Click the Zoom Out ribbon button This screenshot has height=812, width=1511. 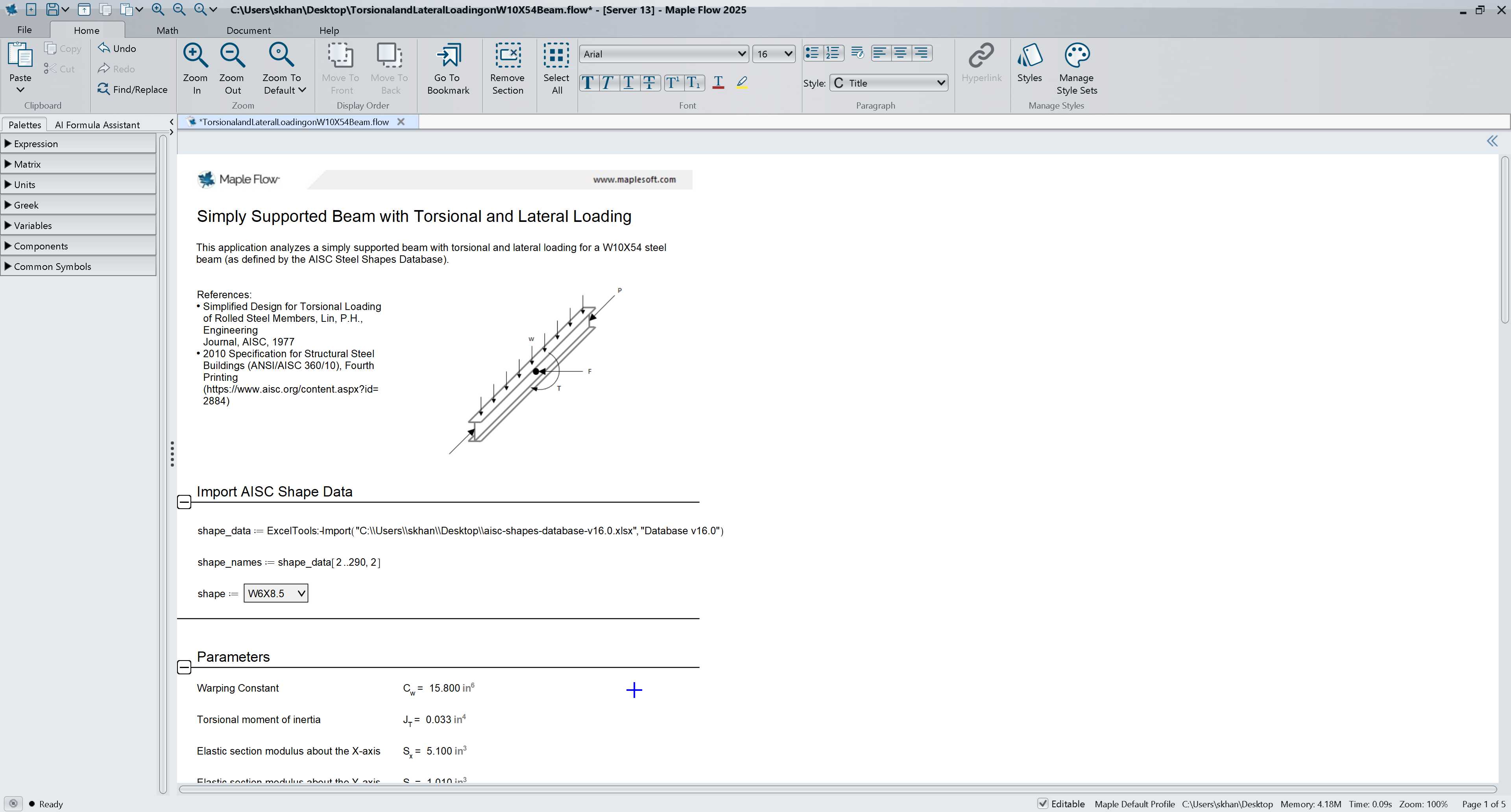coord(232,68)
